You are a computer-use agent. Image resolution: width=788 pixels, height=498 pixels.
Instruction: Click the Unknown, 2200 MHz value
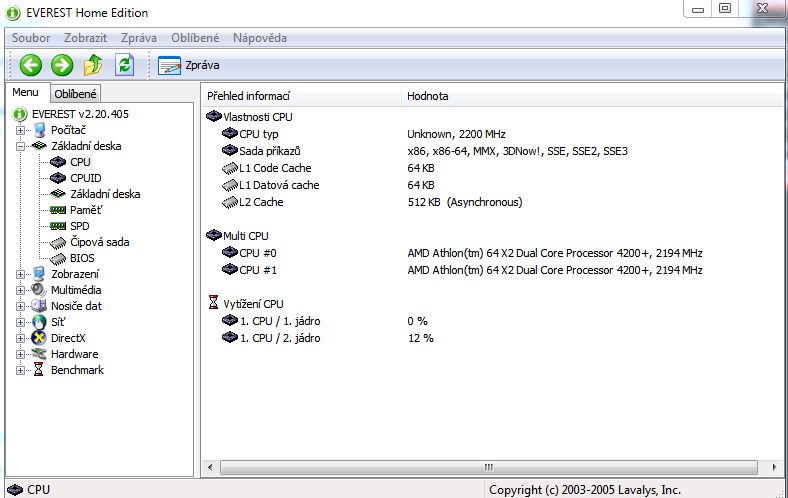coord(456,134)
